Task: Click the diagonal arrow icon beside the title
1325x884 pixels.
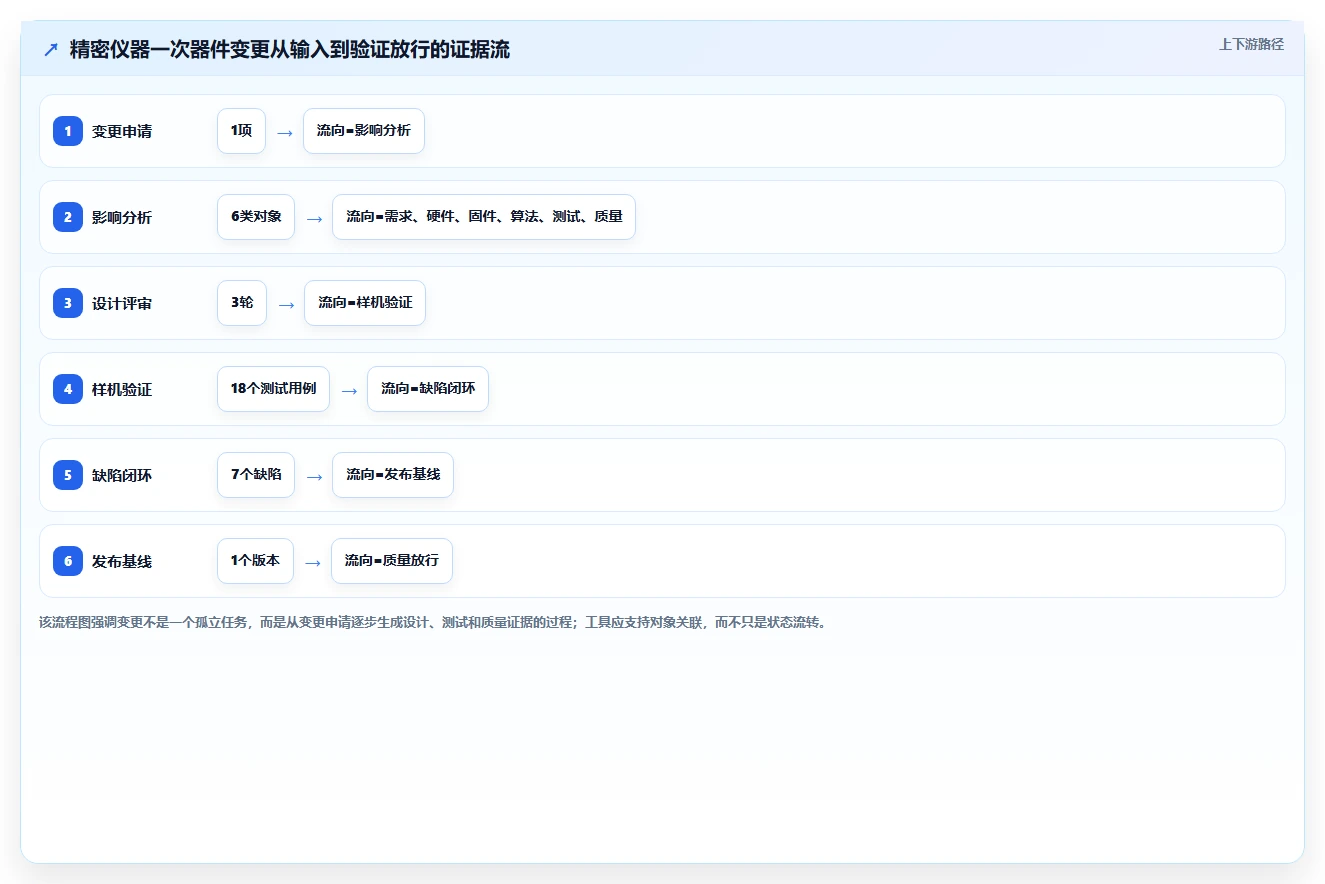Action: click(x=51, y=50)
